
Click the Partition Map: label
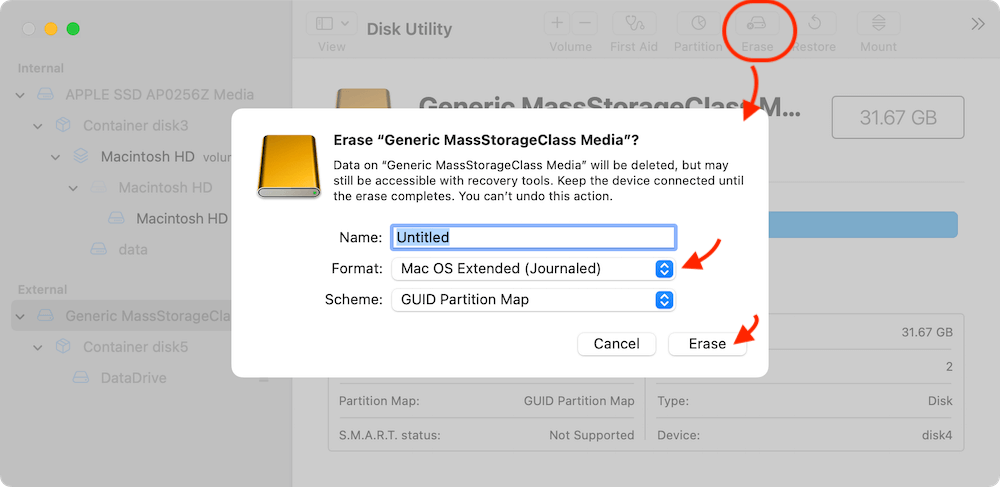click(379, 401)
